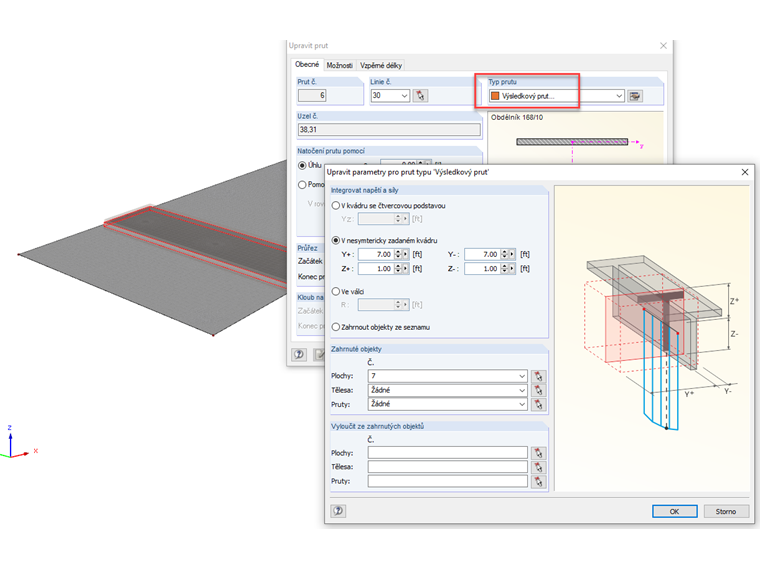Select 'V kvádru se čtvercovou podstavou' option

coord(335,206)
